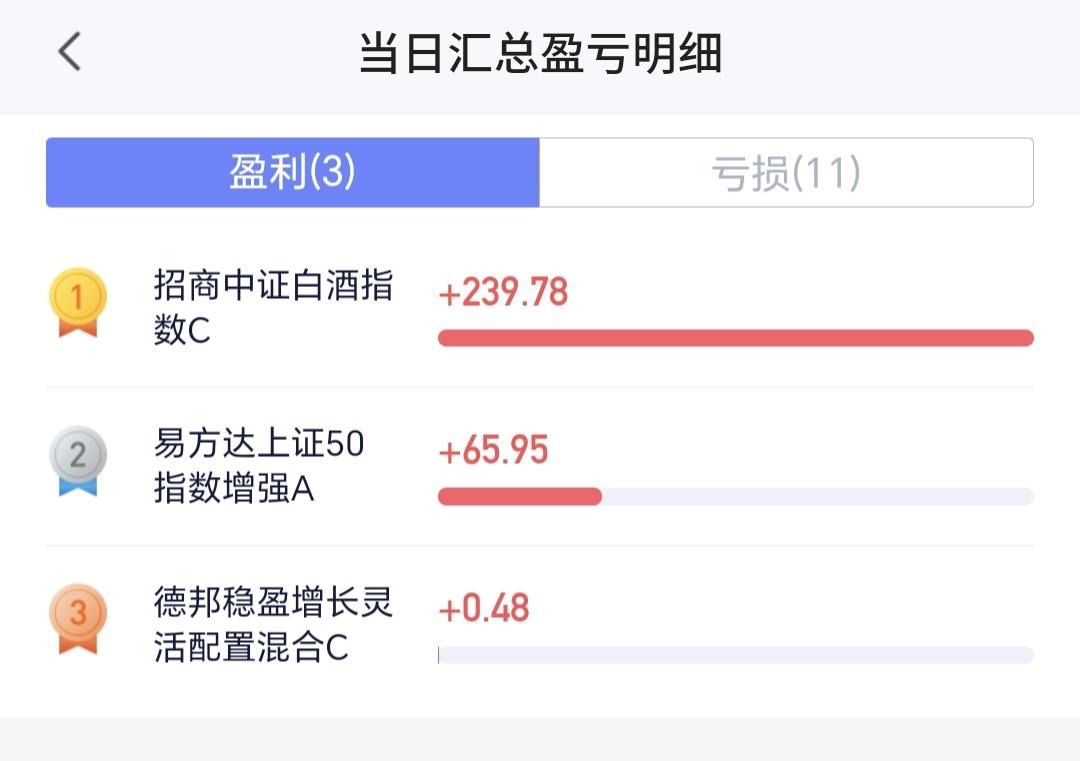Switch to the 亏损(11) tab

pyautogui.click(x=786, y=173)
